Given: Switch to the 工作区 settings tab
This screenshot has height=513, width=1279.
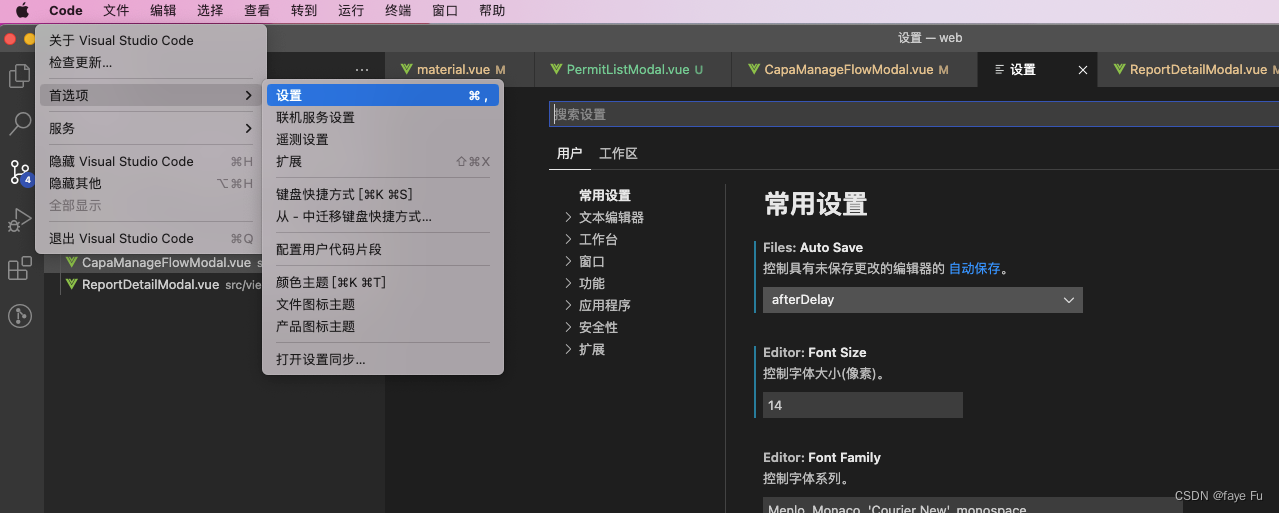Looking at the screenshot, I should (x=618, y=153).
